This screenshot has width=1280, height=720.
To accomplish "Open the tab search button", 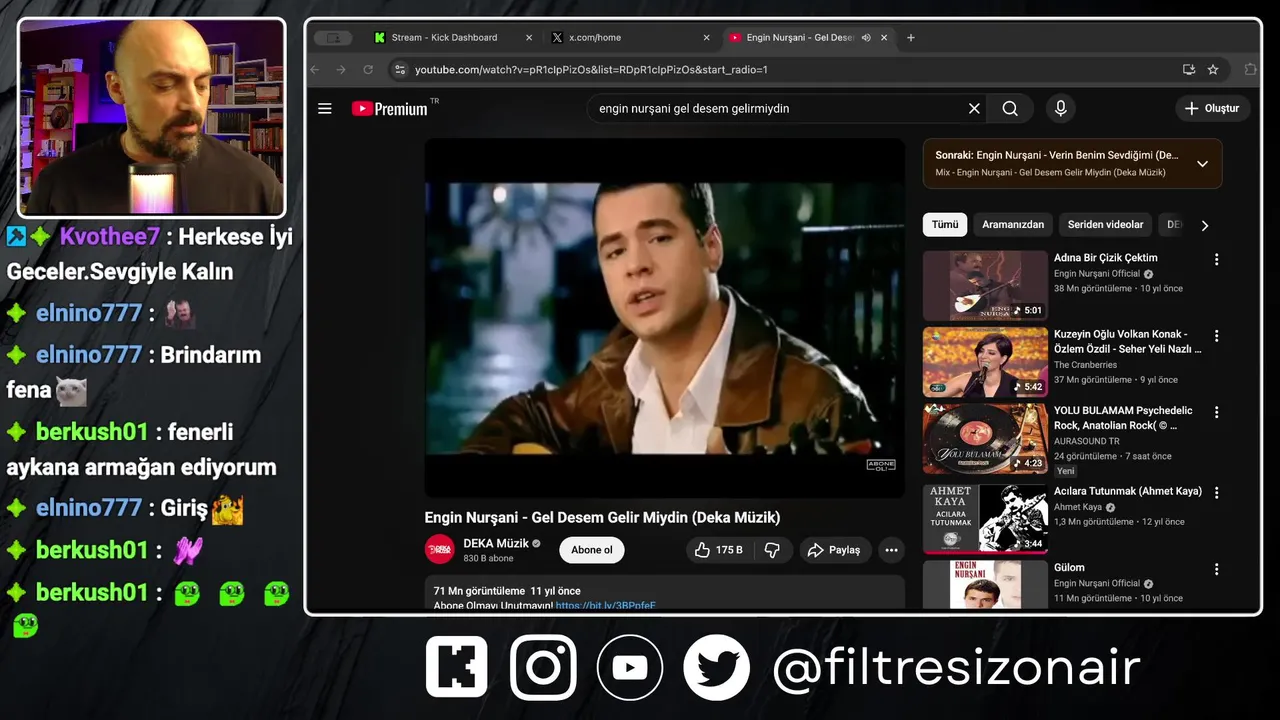I will click(x=333, y=37).
